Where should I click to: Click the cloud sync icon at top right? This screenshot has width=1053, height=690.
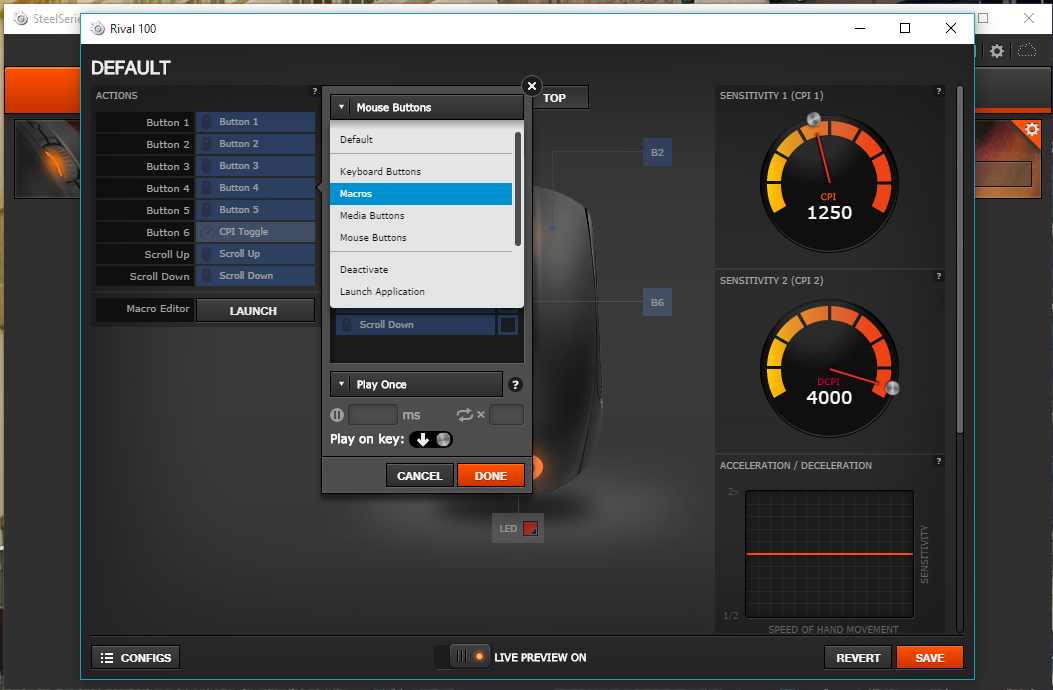1027,51
